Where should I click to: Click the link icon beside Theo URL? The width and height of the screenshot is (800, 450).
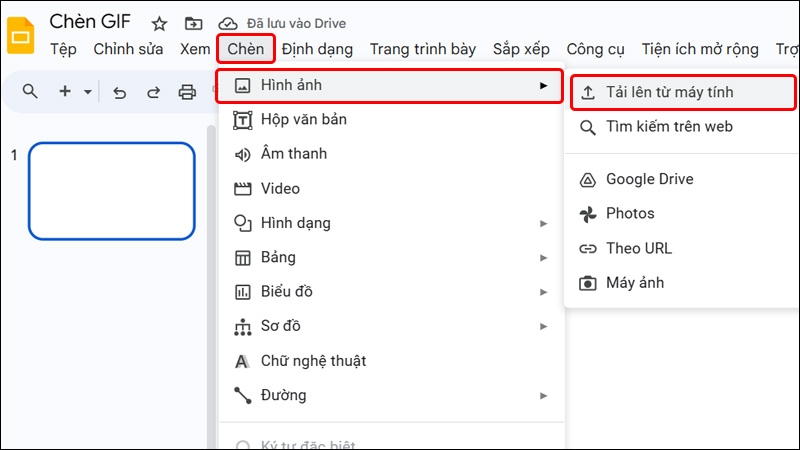pyautogui.click(x=588, y=249)
